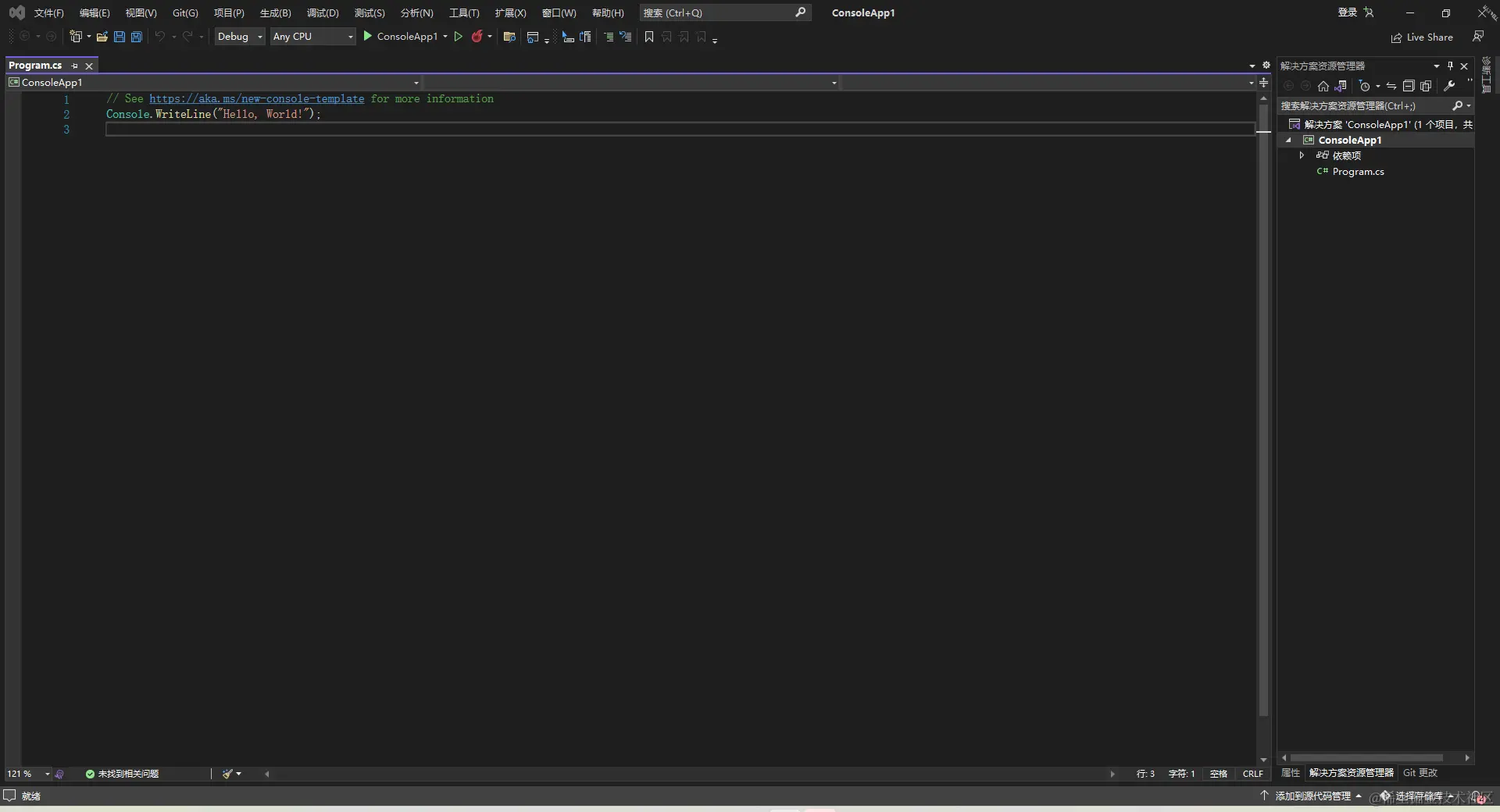
Task: Toggle pin on Solution Explorer panel
Action: (x=1450, y=66)
